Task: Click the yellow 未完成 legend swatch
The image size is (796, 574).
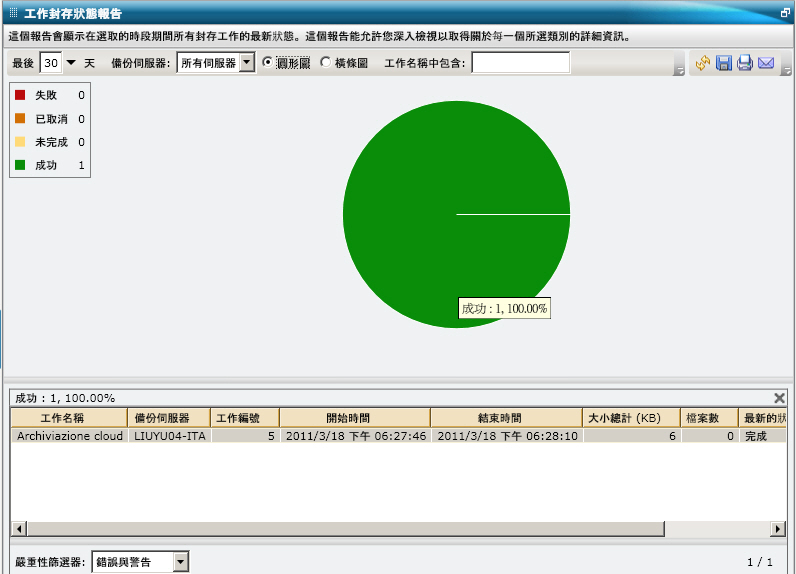Action: click(20, 142)
